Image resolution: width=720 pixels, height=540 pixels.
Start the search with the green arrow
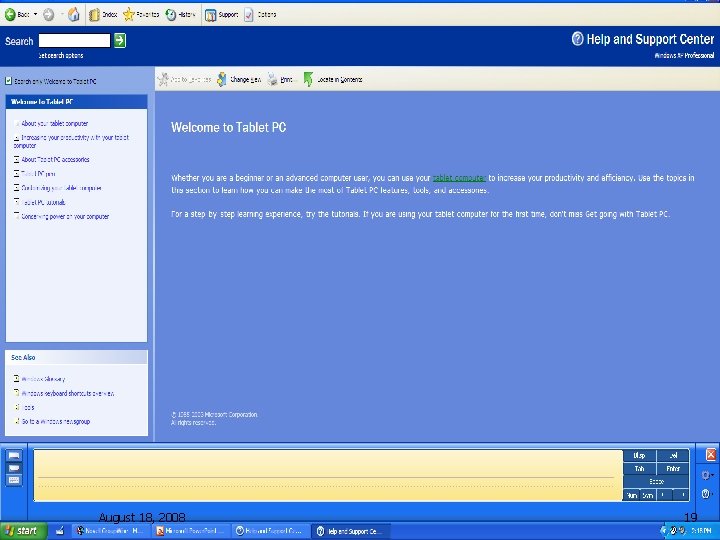click(x=120, y=40)
